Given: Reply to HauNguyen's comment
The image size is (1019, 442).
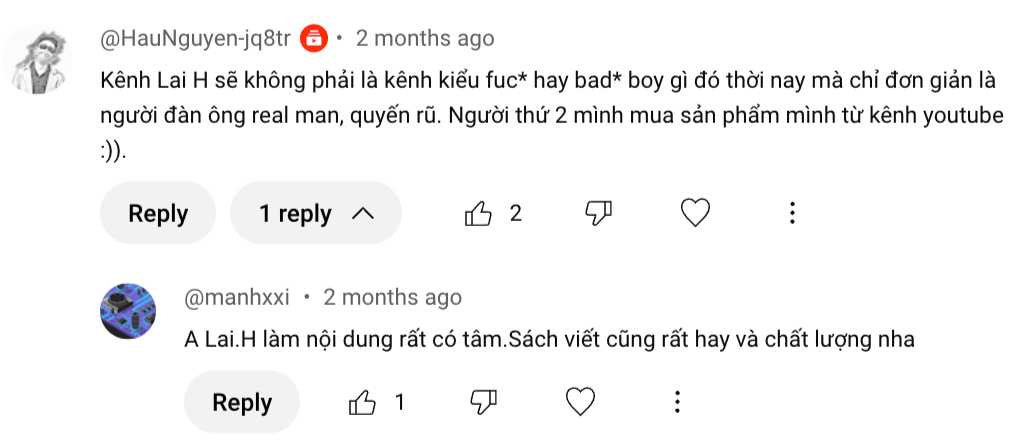Looking at the screenshot, I should (158, 213).
